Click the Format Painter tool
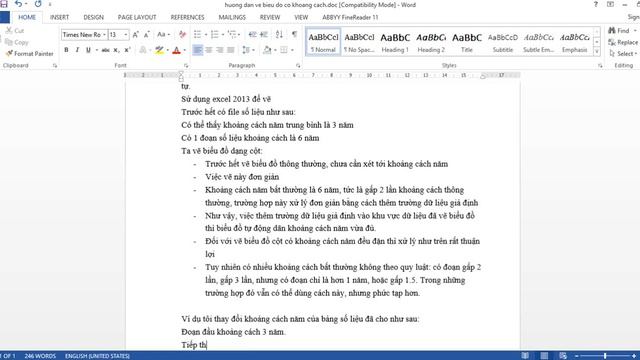Screen dimensions: 640x360 (30, 53)
